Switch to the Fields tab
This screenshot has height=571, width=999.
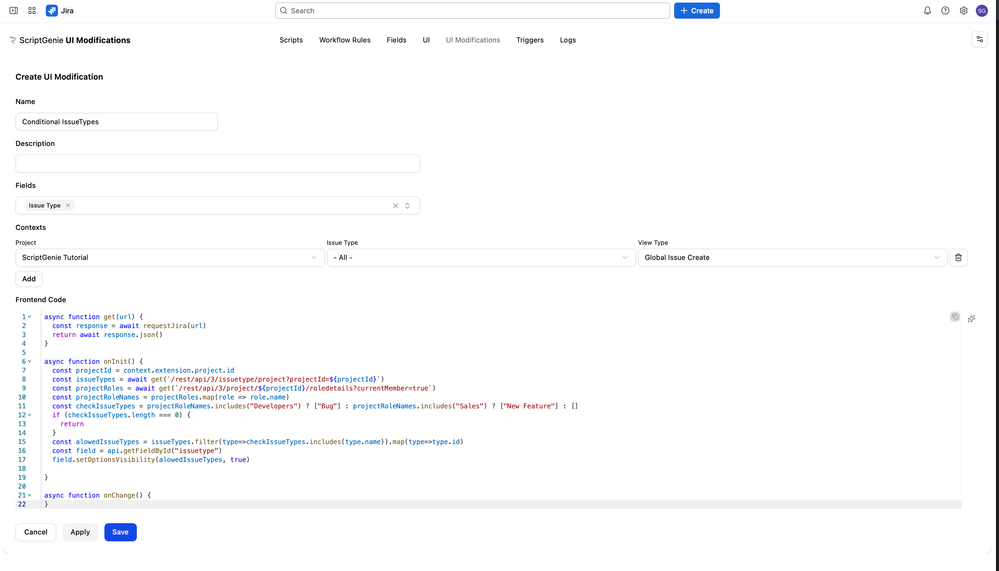396,40
